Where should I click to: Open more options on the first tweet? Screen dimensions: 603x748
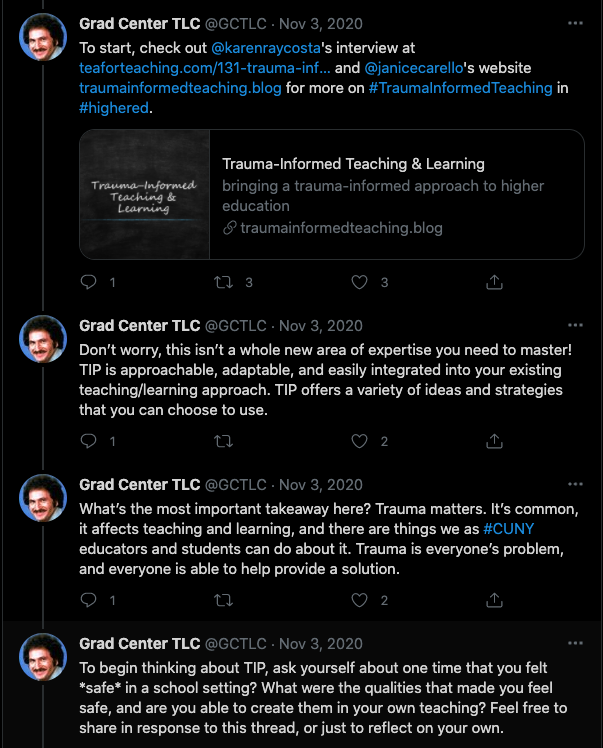point(574,23)
